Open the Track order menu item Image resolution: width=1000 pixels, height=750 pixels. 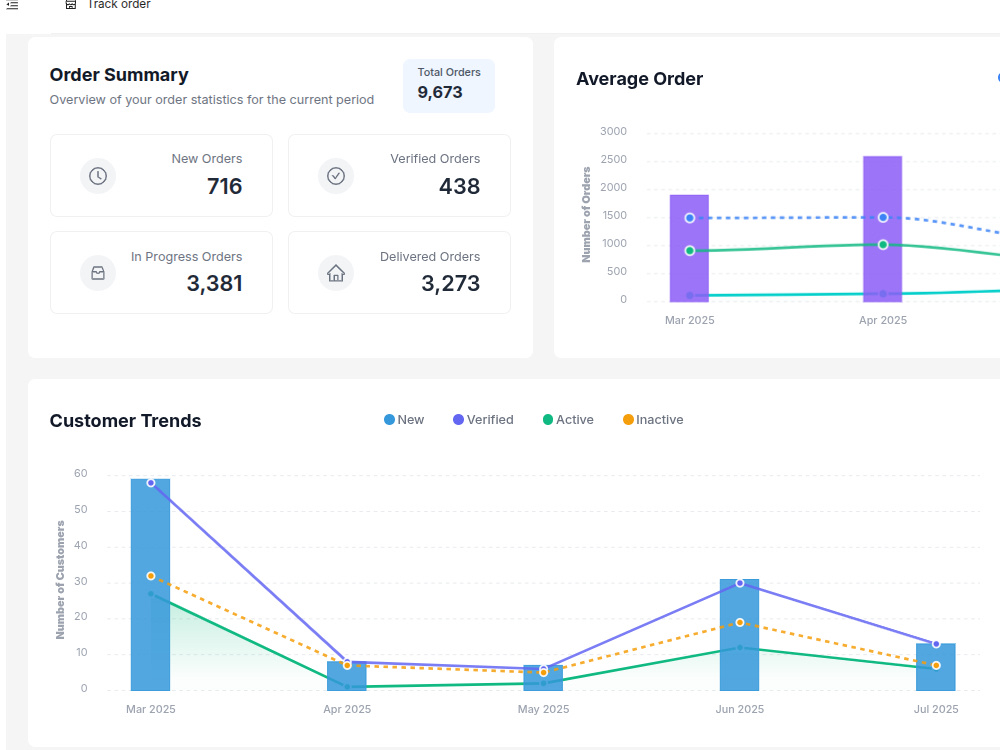[108, 4]
